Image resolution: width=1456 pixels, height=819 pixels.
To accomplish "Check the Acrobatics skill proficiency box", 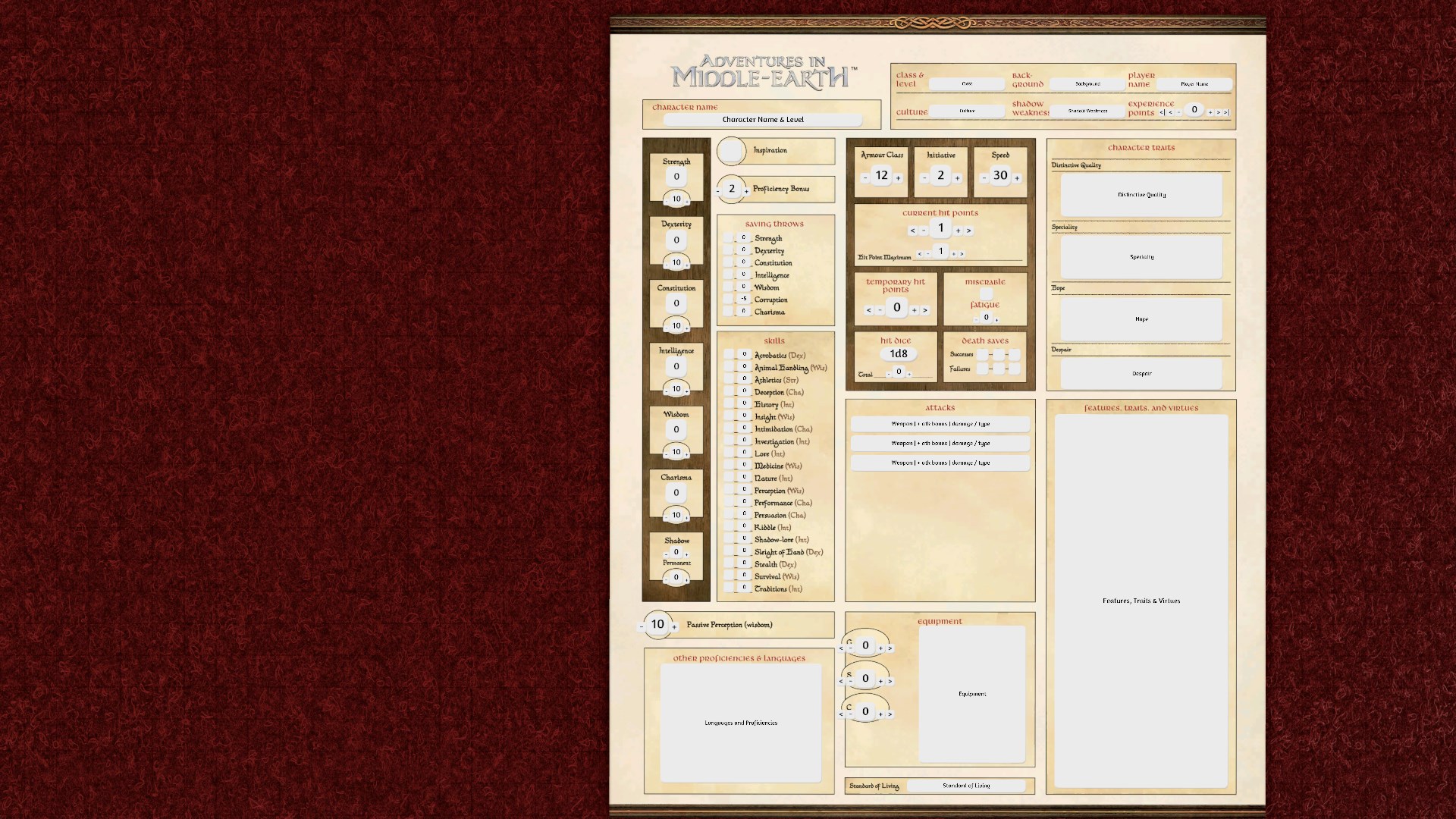I will 728,355.
